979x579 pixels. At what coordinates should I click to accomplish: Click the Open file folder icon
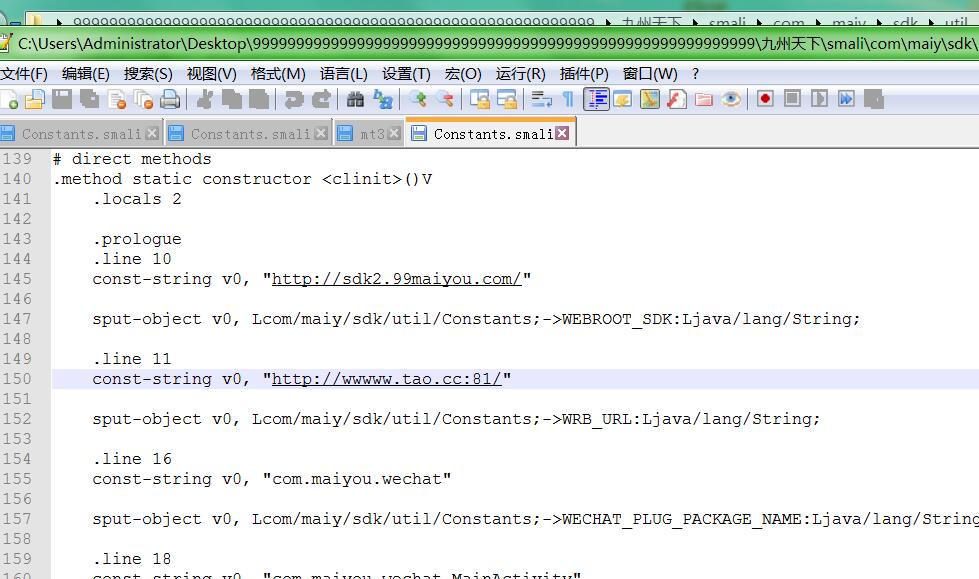click(x=35, y=99)
